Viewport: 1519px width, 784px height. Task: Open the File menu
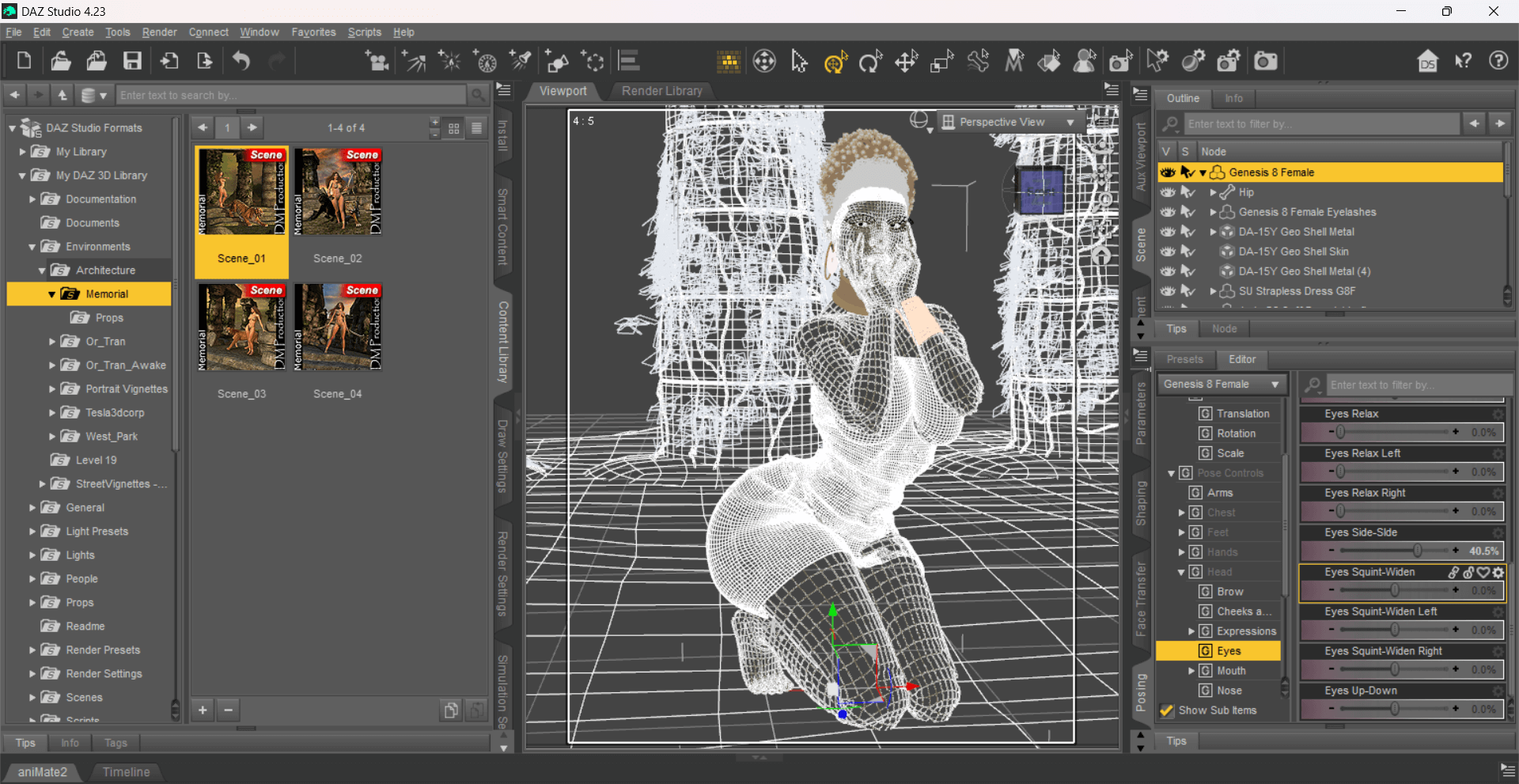tap(13, 32)
